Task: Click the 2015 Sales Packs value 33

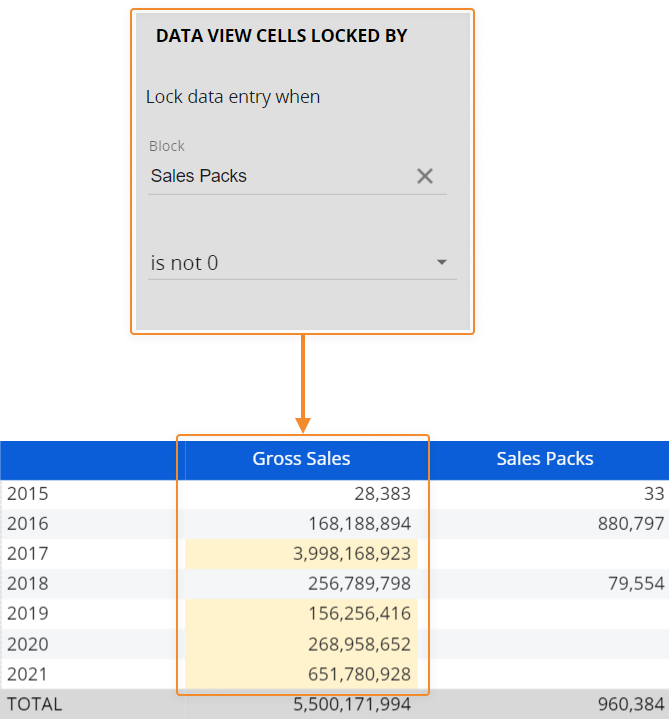Action: tap(654, 493)
